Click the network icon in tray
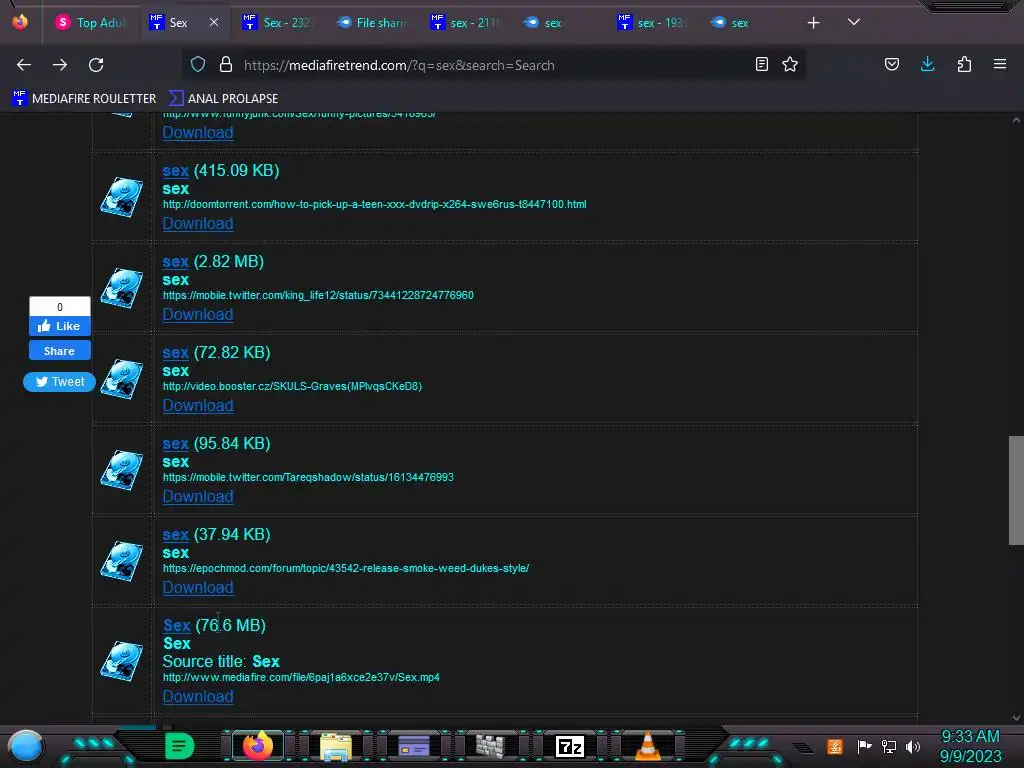 point(889,746)
